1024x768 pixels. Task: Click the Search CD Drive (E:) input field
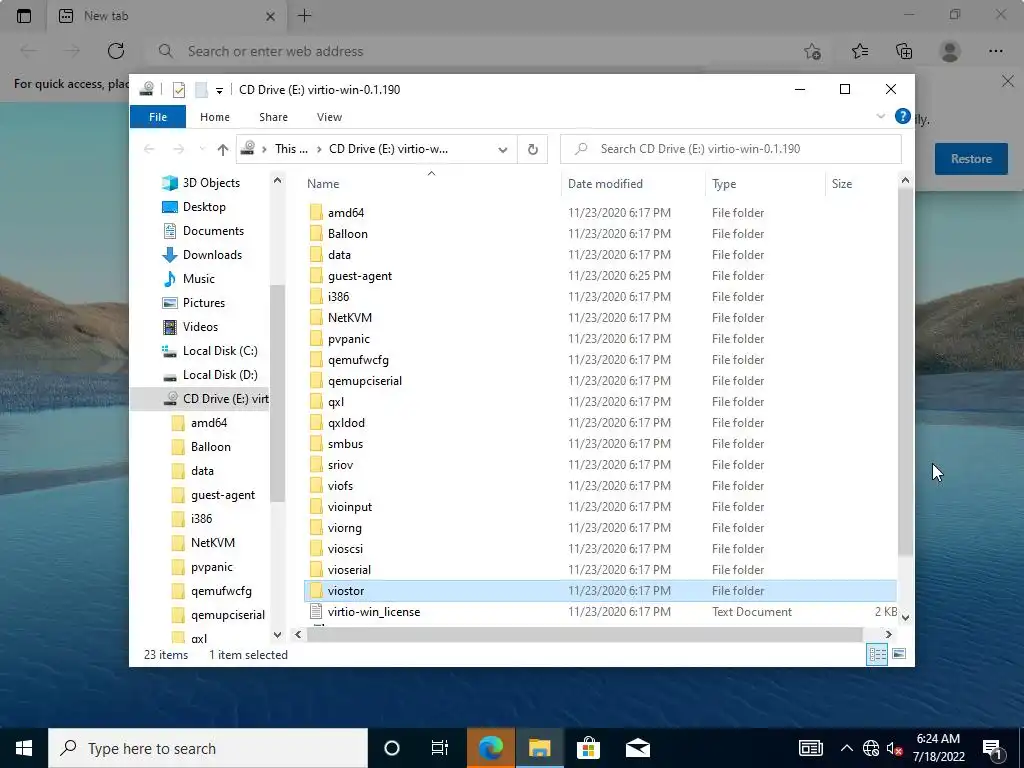click(731, 149)
